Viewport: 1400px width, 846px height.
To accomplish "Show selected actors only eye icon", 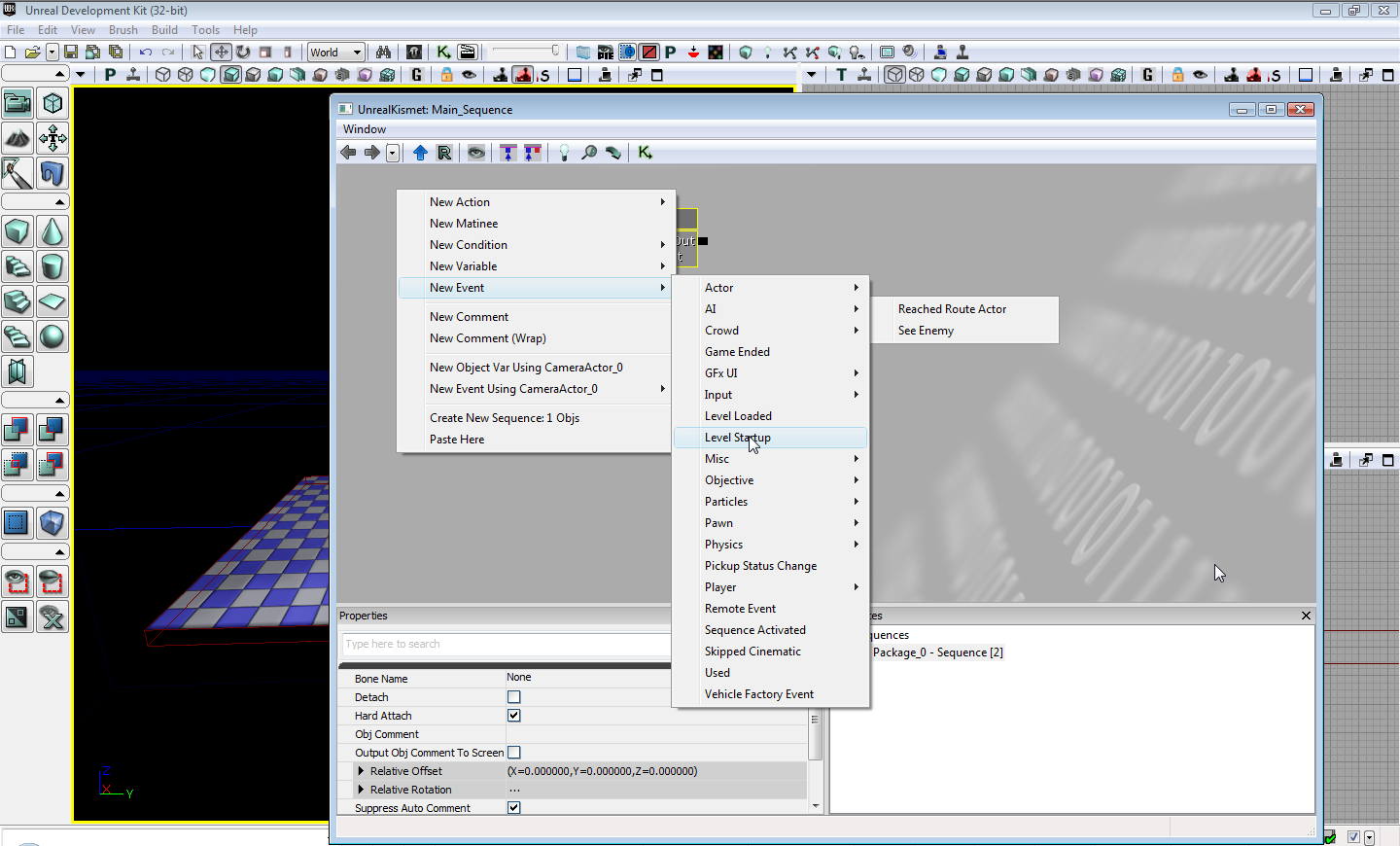I will tap(17, 582).
